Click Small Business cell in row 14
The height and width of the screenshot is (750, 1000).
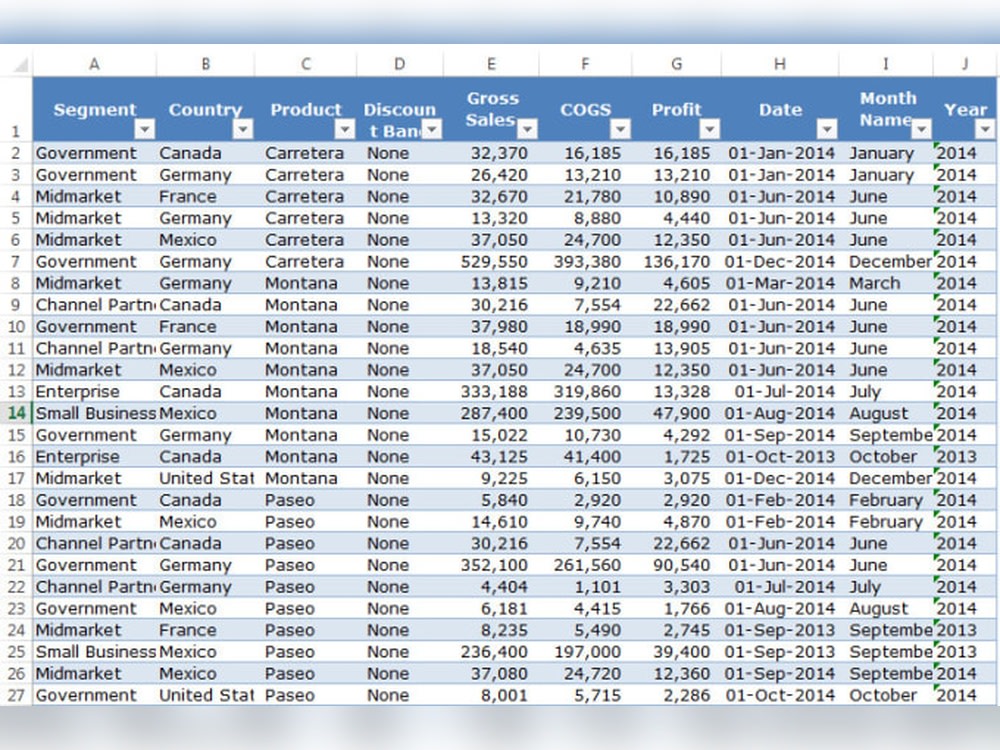point(94,413)
